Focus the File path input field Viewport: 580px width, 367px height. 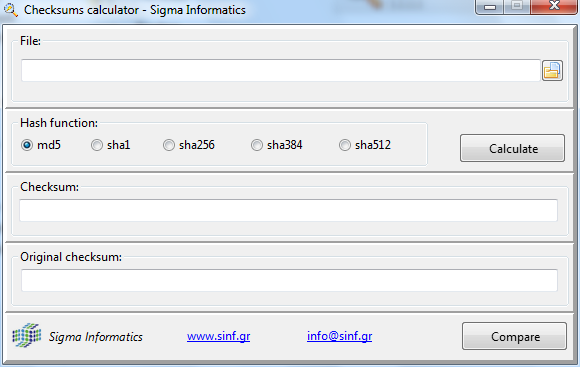click(281, 70)
